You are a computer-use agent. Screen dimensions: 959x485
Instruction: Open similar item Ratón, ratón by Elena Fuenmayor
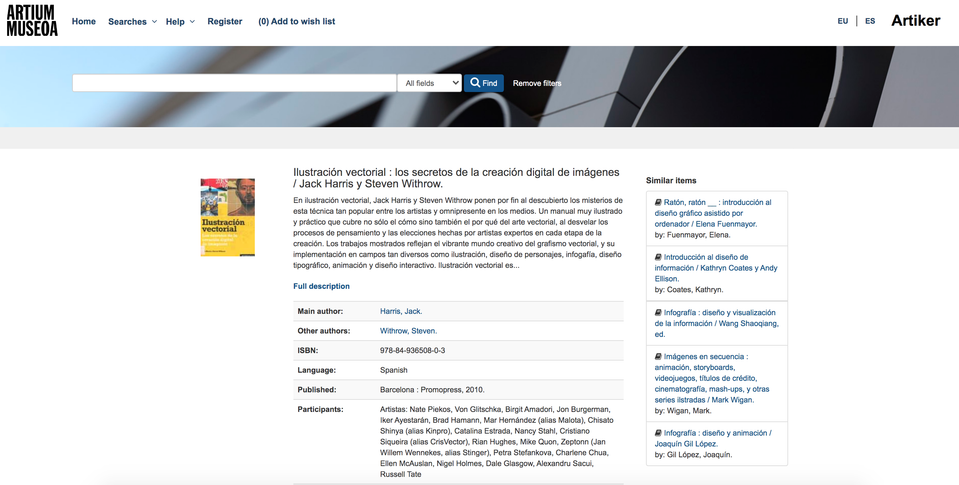(713, 213)
